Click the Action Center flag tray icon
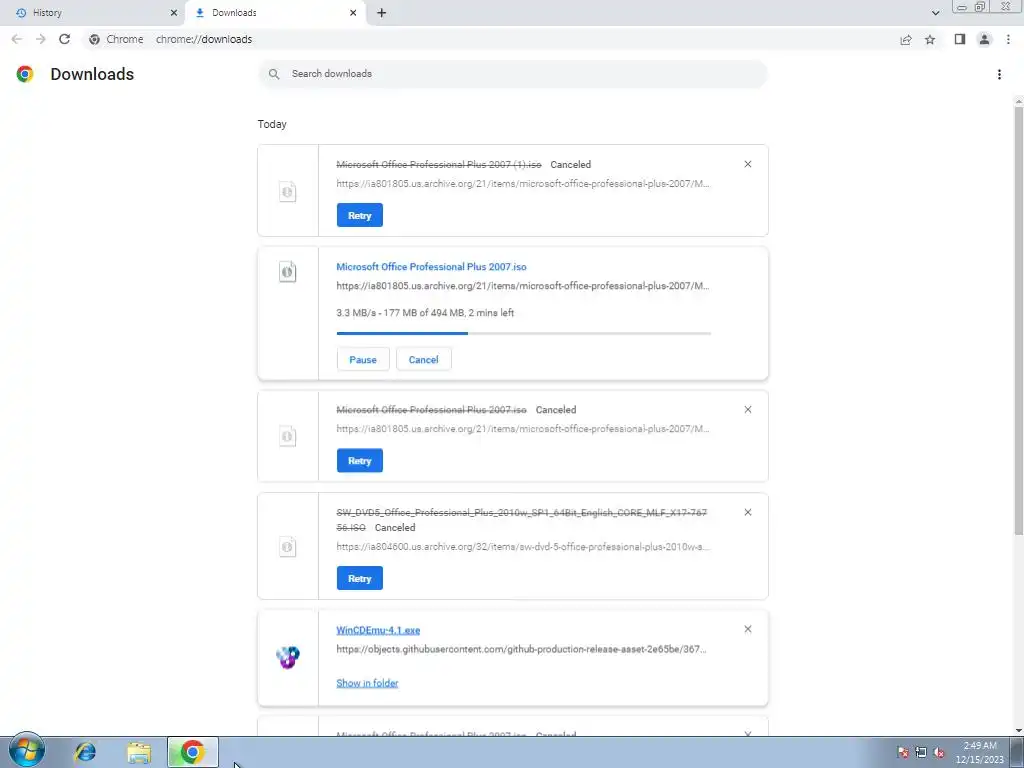 coord(903,752)
